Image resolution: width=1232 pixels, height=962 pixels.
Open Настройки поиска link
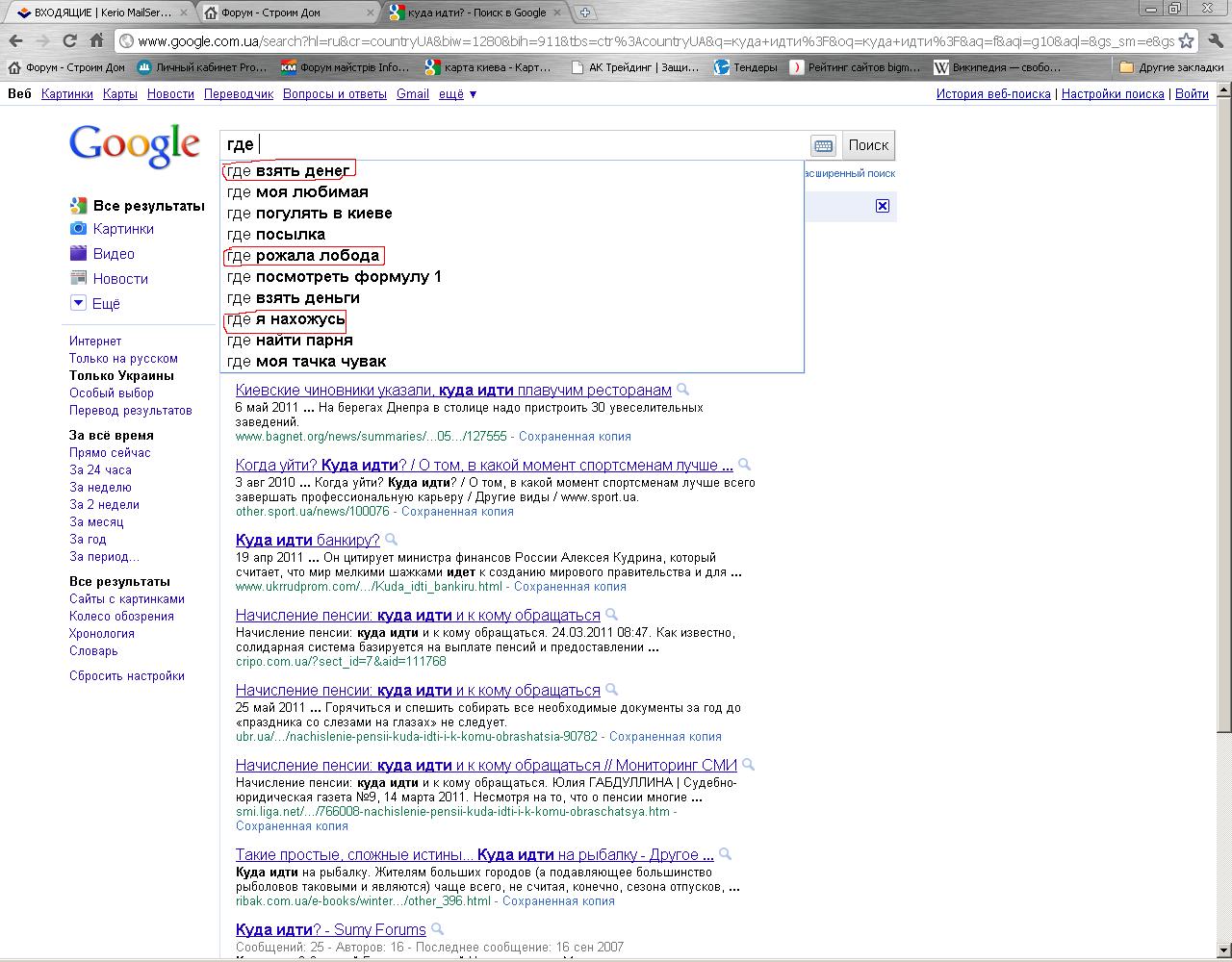point(1113,94)
